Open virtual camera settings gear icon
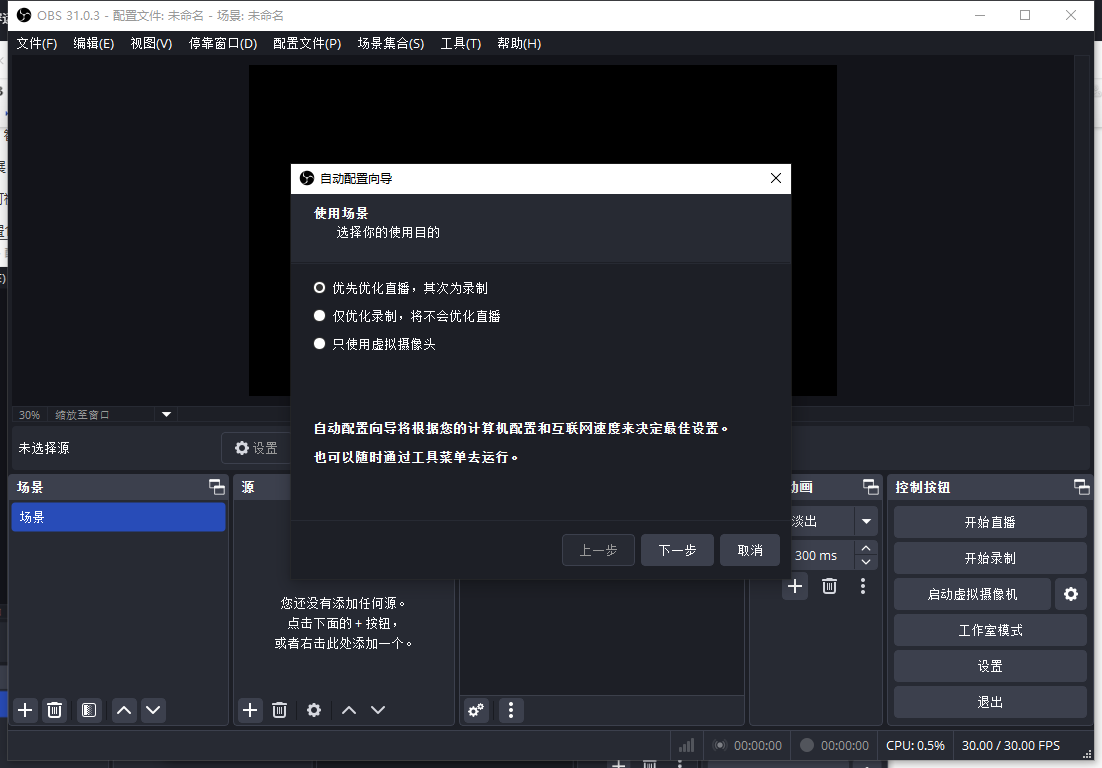Screen dimensions: 1102x768 tap(1070, 593)
